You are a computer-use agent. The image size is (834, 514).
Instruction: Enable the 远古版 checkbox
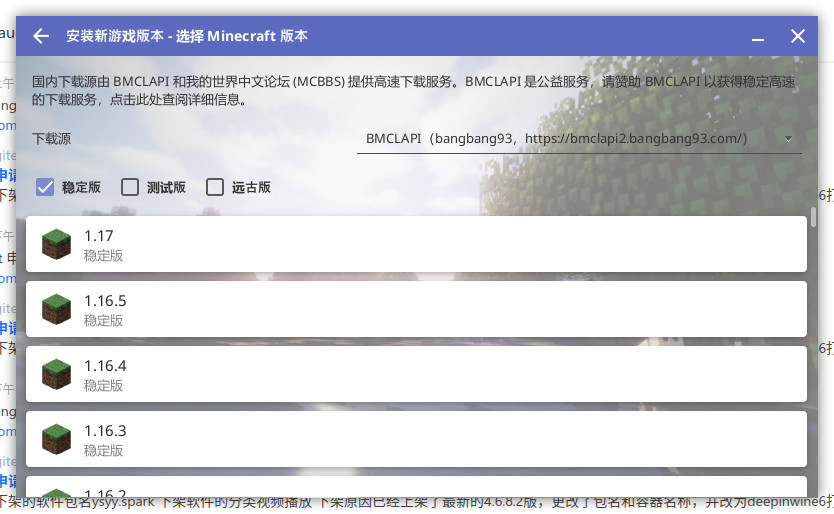point(215,187)
